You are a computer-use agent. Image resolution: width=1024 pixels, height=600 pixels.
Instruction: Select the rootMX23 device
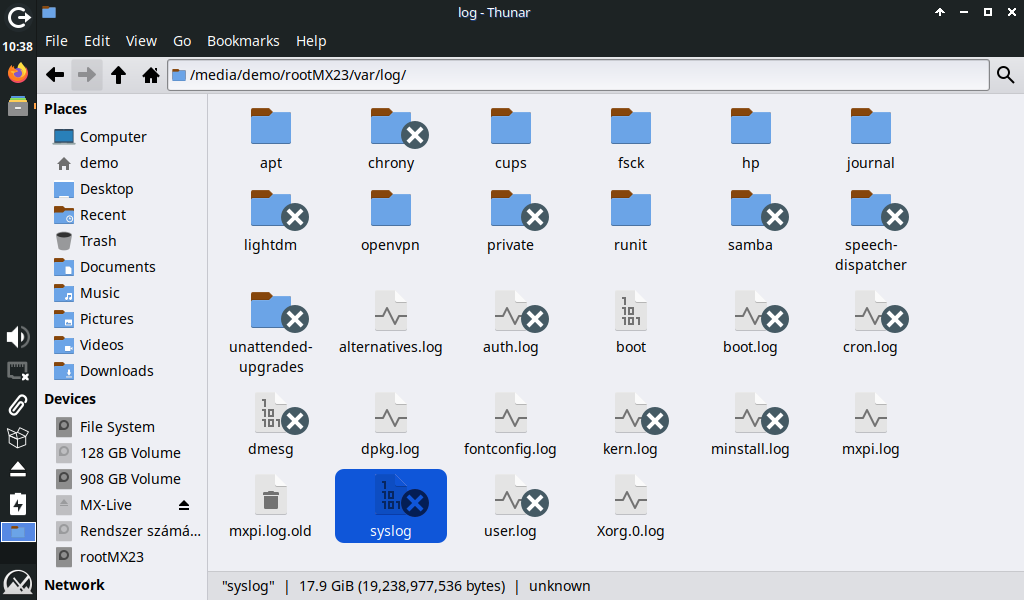point(111,557)
